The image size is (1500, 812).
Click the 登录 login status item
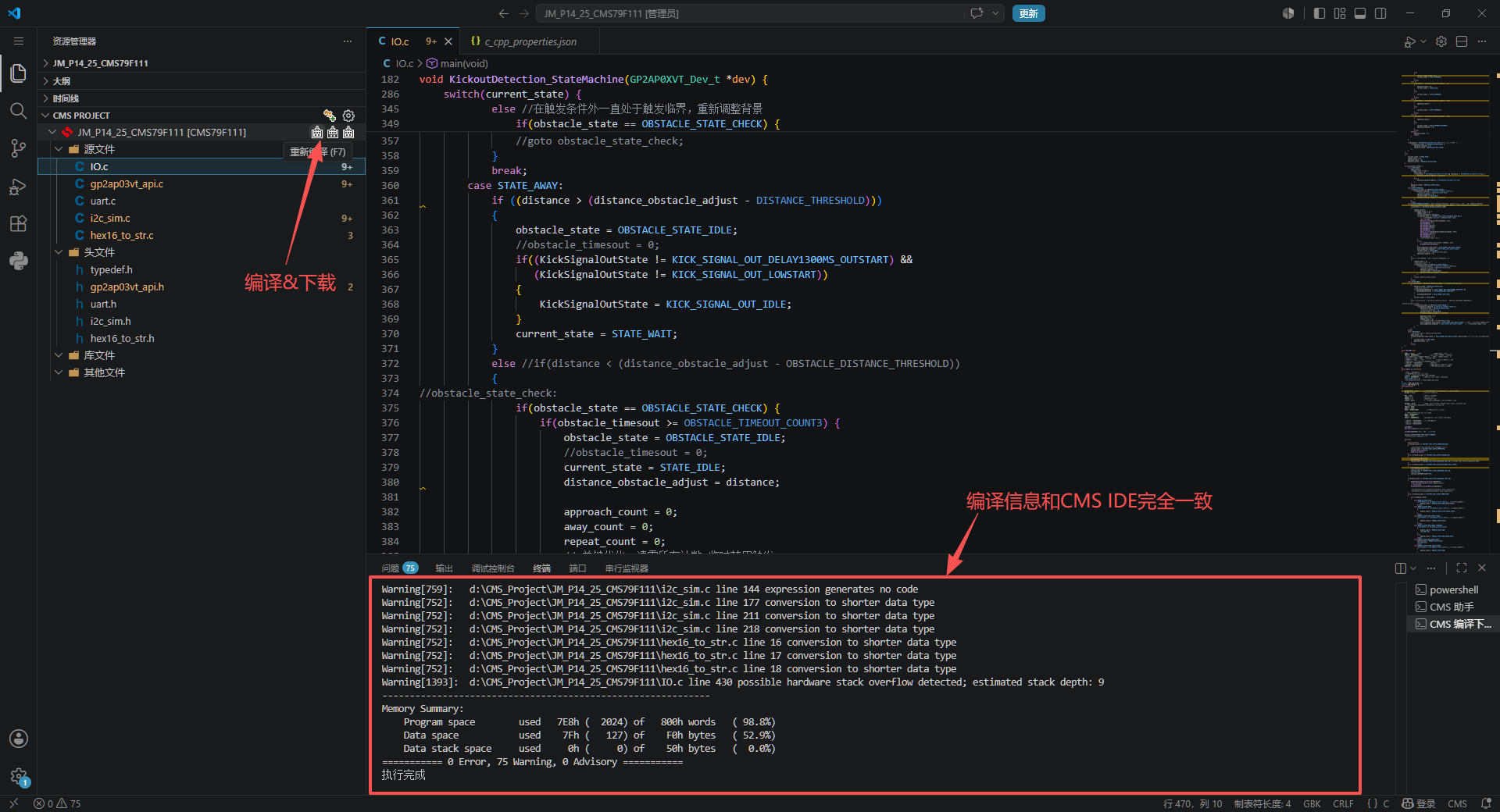pyautogui.click(x=1419, y=803)
